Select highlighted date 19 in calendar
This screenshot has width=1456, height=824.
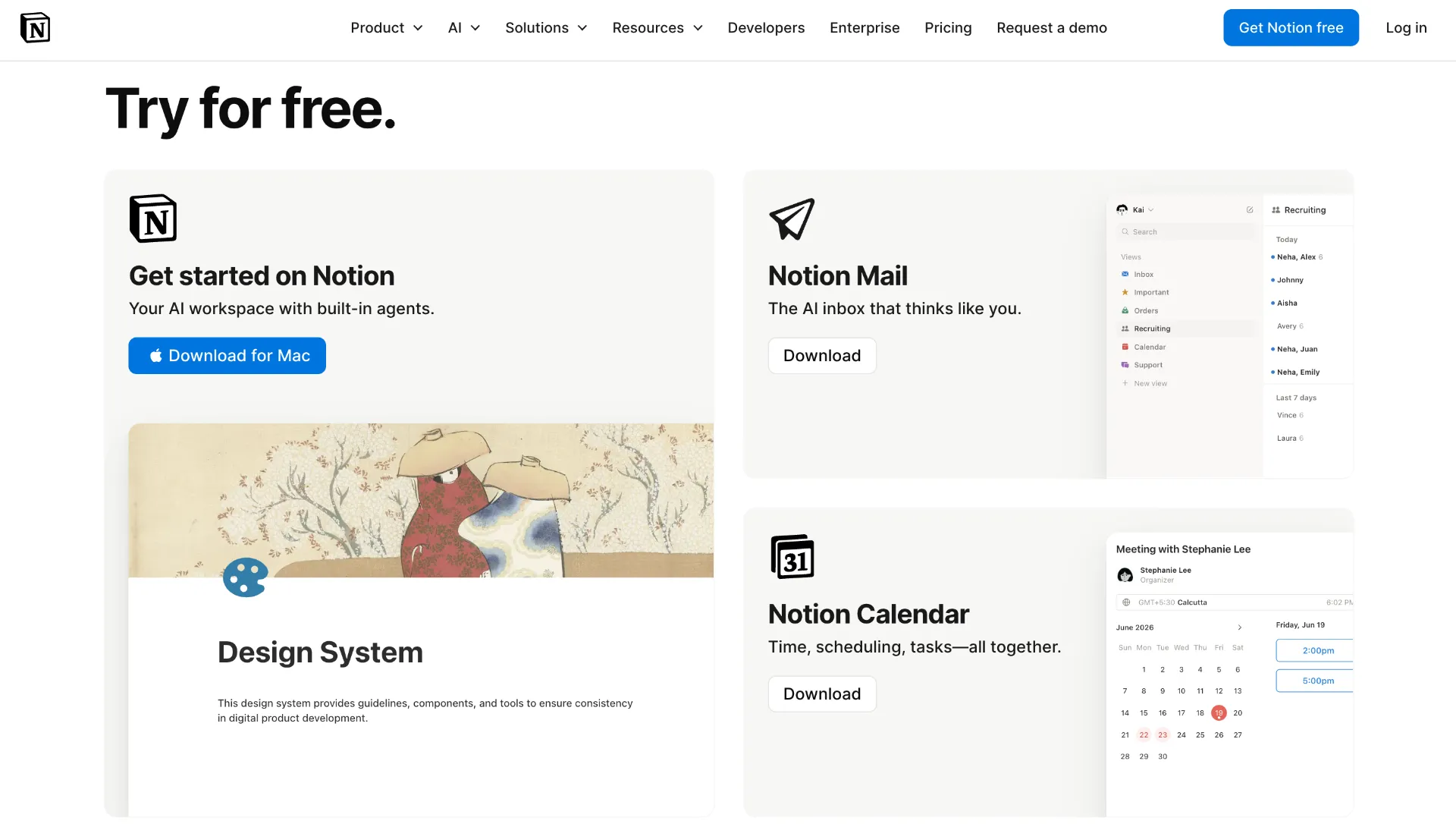[x=1219, y=713]
